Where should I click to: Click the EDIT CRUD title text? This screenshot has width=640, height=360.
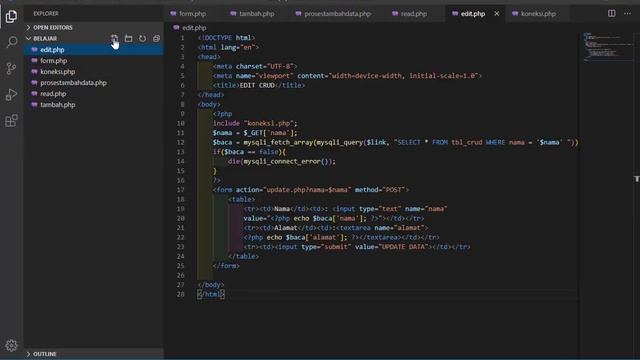coord(257,85)
